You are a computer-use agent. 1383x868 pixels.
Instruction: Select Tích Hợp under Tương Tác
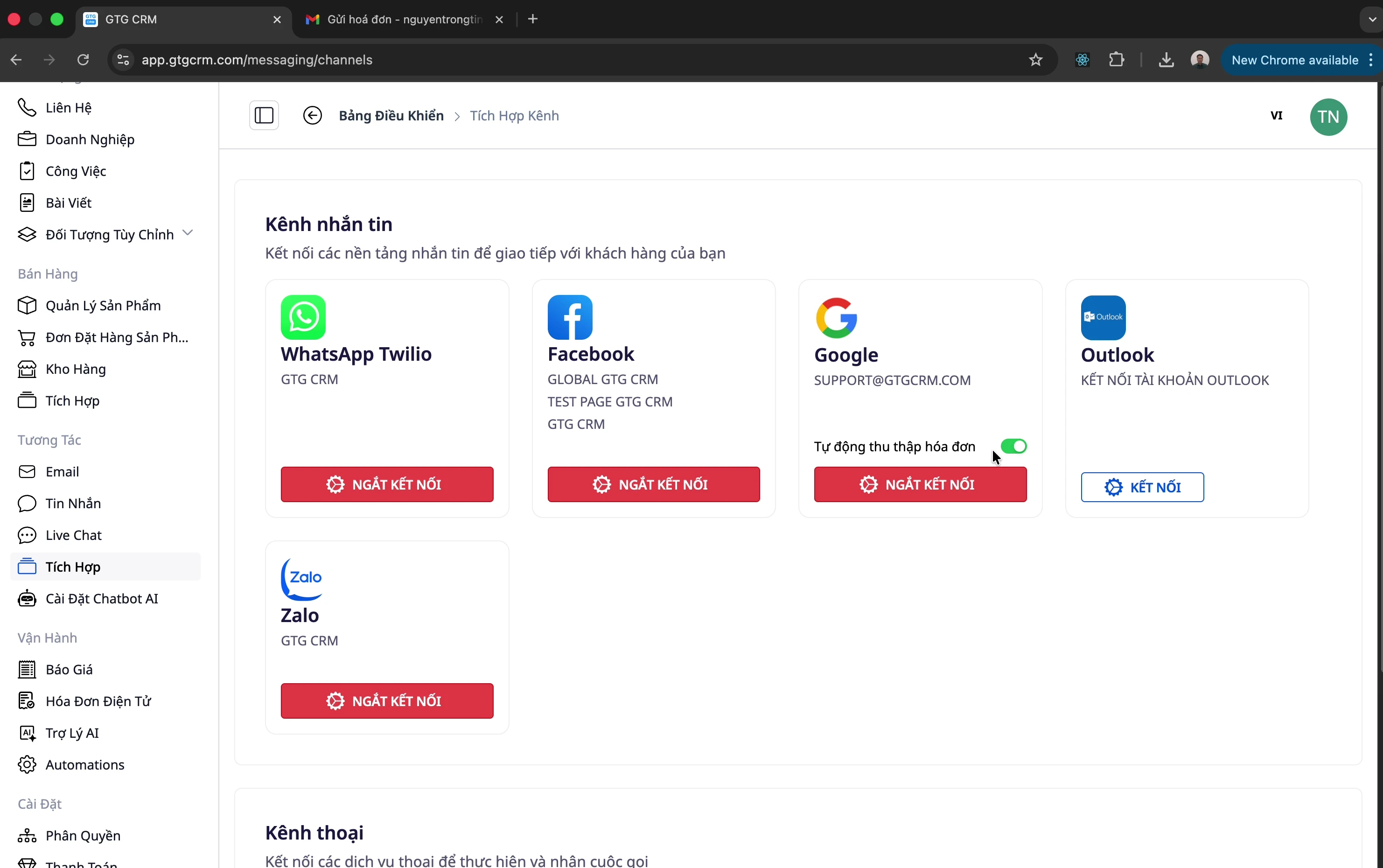click(x=73, y=567)
